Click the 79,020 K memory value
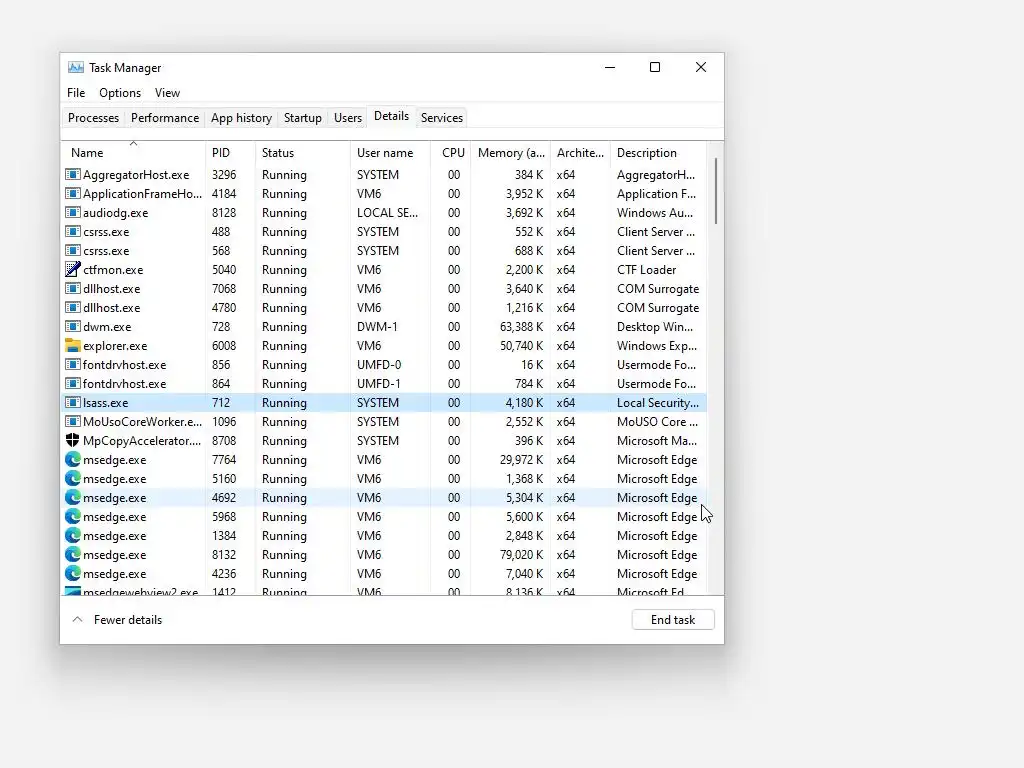The image size is (1024, 768). [521, 554]
